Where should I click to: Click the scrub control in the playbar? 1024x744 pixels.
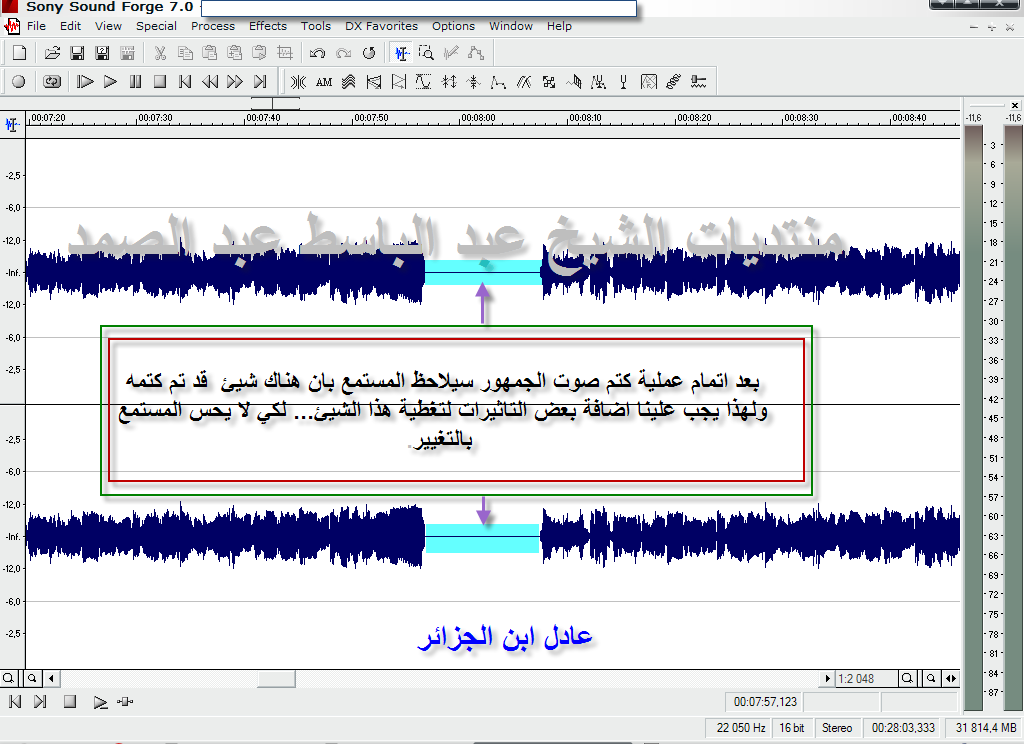125,702
